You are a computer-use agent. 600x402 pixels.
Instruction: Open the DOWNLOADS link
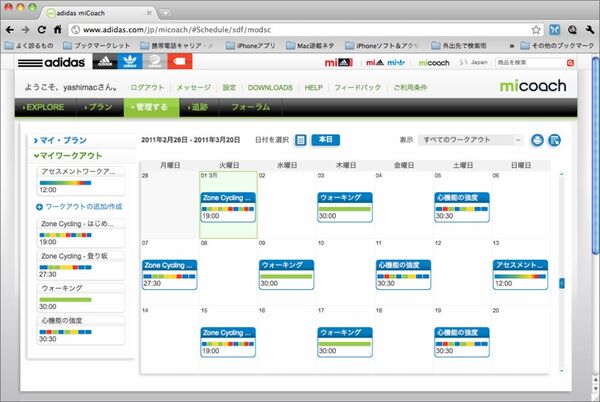(x=270, y=88)
